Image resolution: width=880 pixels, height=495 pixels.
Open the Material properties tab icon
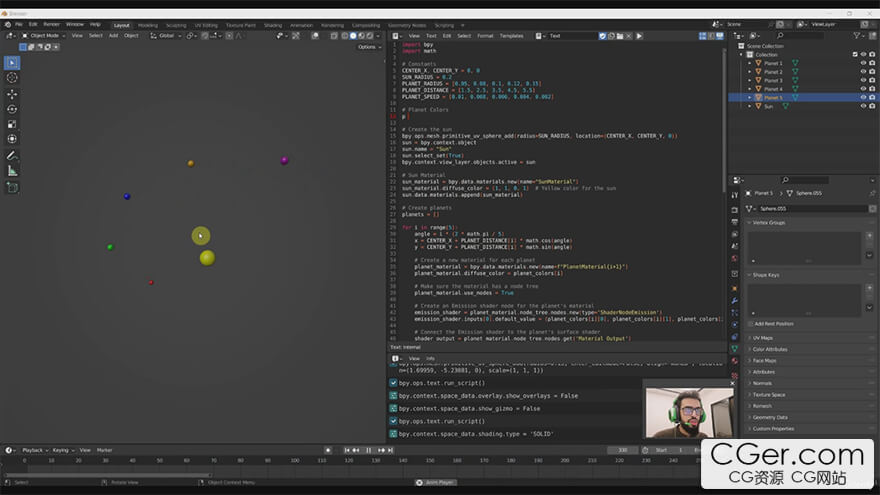point(735,361)
